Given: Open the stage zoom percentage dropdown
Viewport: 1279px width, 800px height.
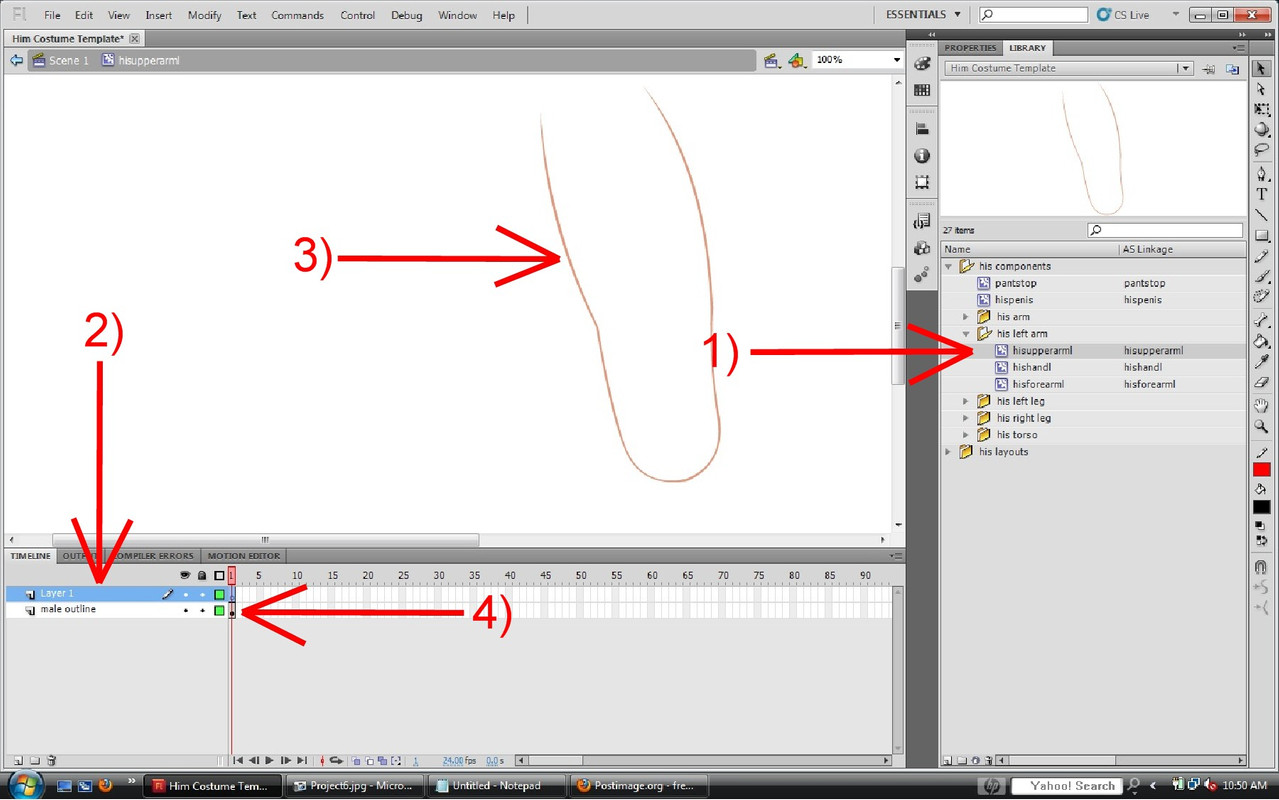Looking at the screenshot, I should pos(896,60).
